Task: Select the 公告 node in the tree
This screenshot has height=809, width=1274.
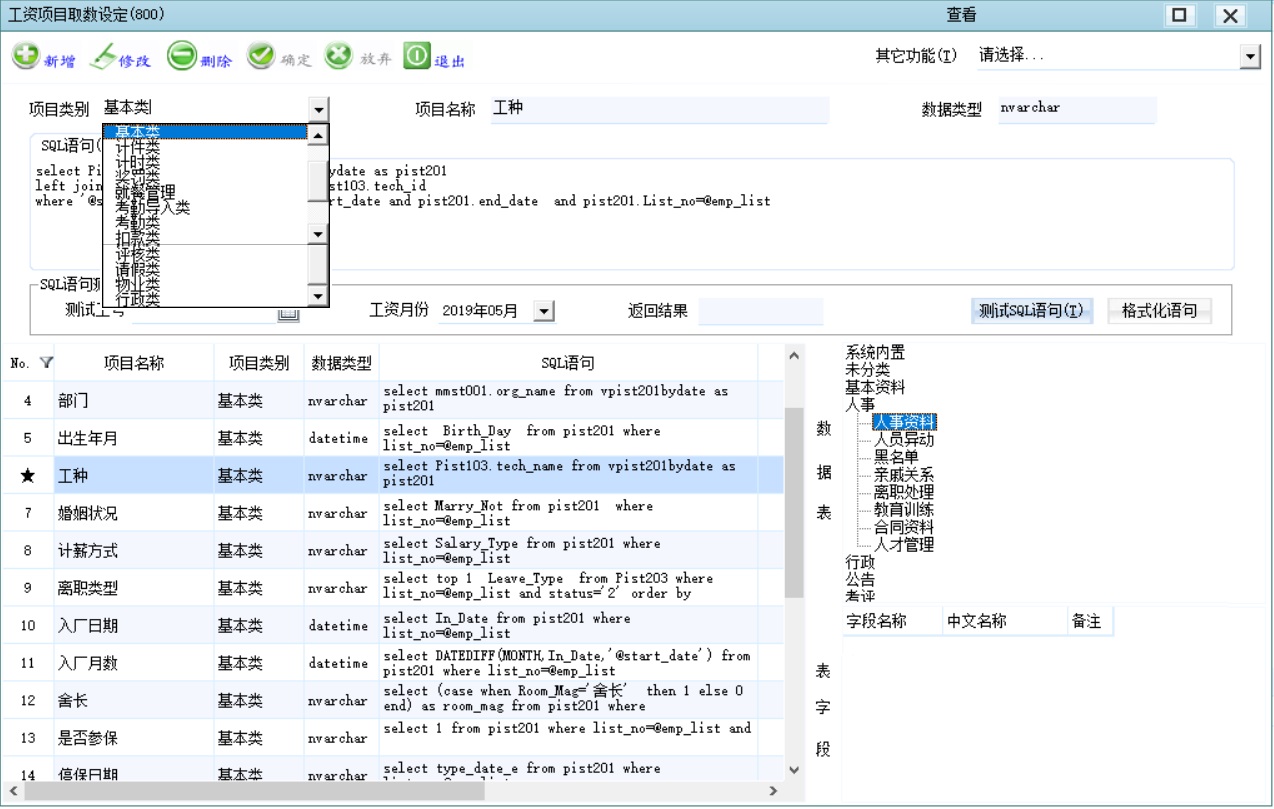Action: tap(860, 579)
